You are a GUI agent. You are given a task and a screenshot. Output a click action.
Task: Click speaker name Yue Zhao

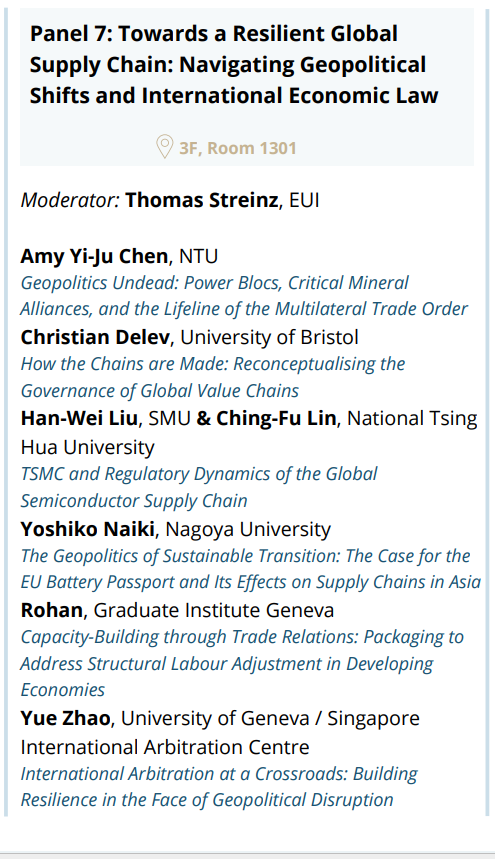65,718
